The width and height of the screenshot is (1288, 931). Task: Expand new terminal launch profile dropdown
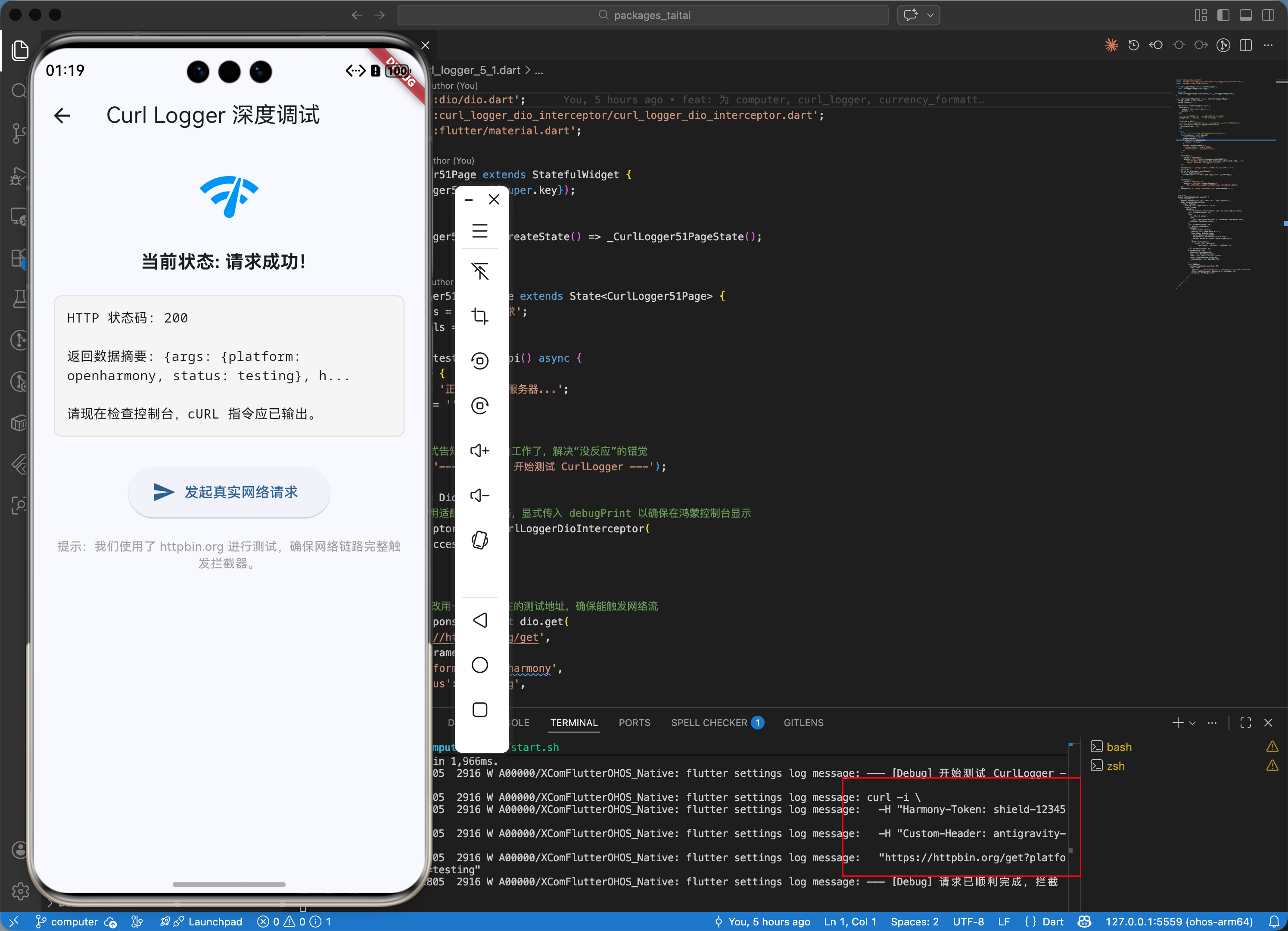coord(1192,723)
